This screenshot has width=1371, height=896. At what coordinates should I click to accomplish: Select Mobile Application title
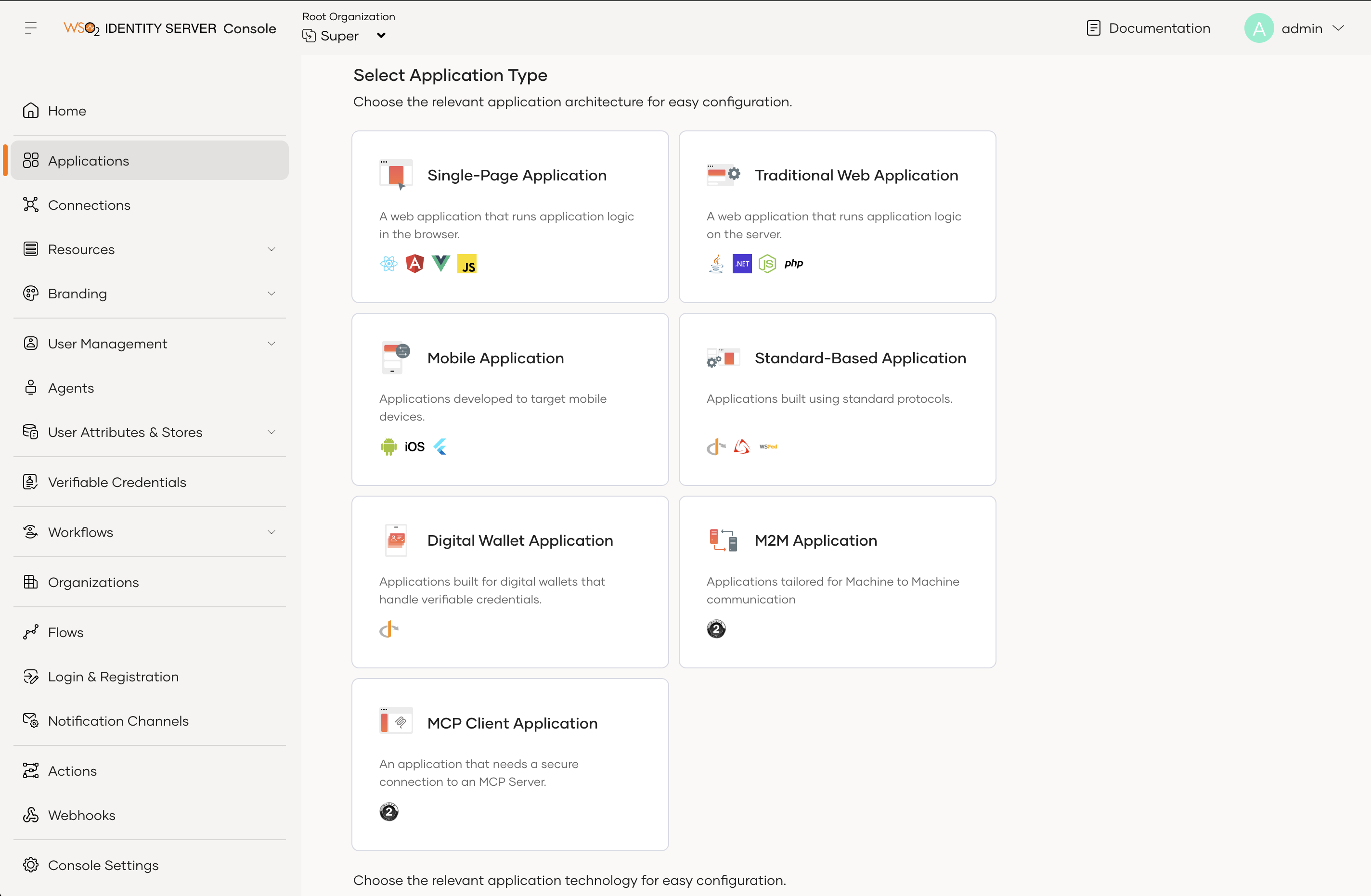tap(495, 358)
